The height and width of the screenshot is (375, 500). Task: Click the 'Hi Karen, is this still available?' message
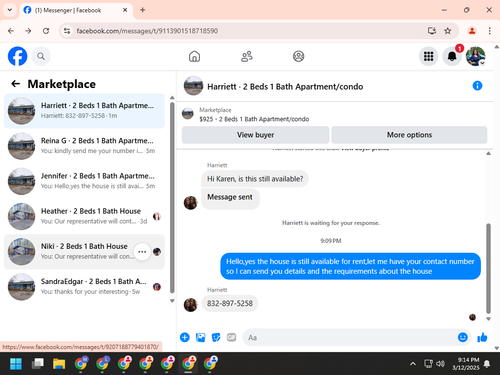tap(255, 179)
